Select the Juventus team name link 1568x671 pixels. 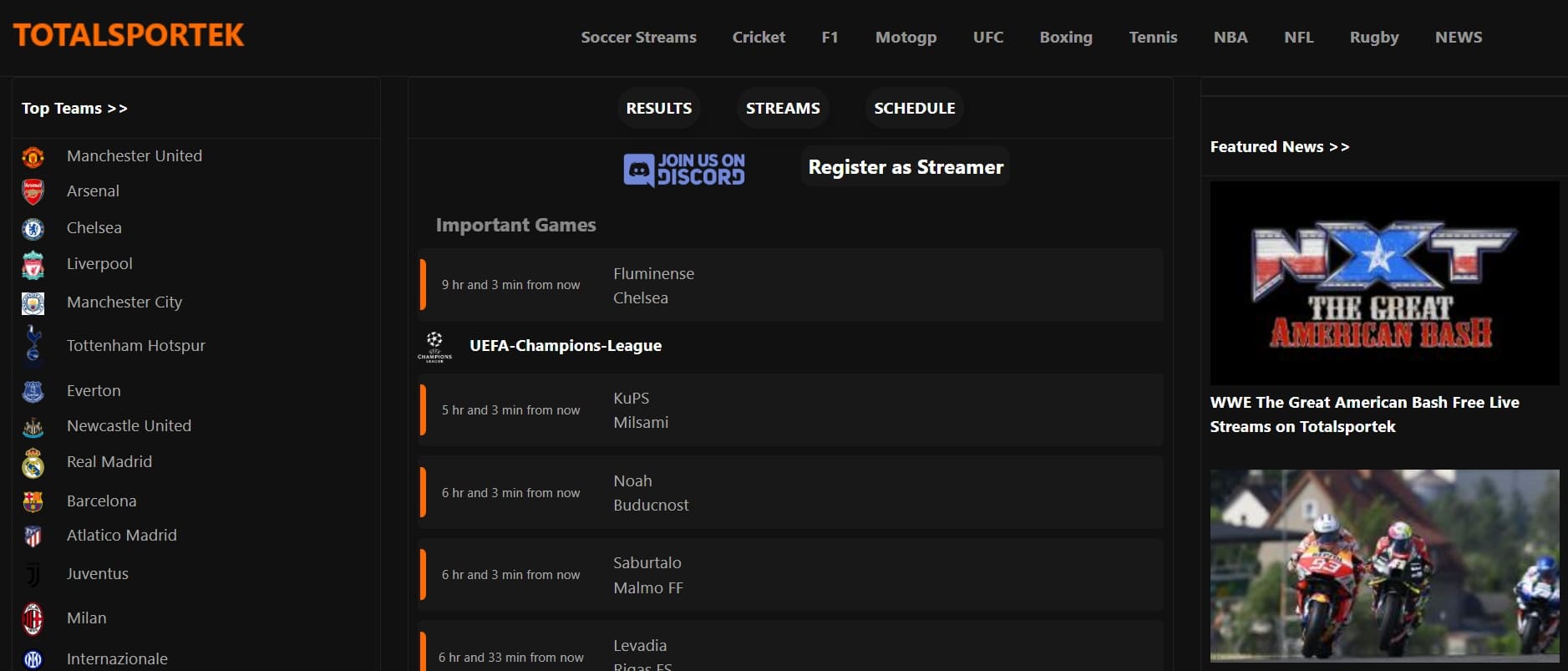(98, 574)
